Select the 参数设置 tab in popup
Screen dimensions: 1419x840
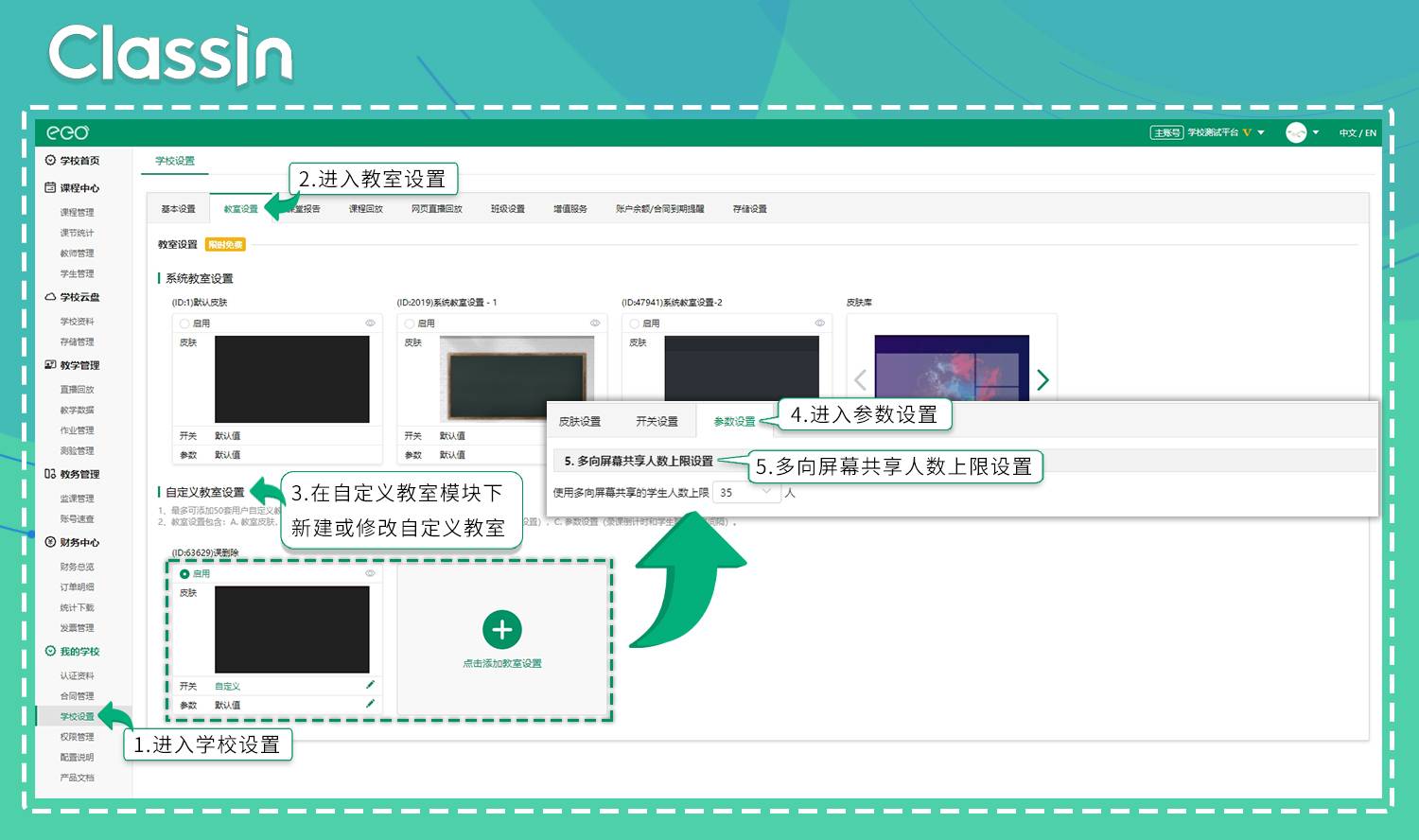tap(734, 421)
